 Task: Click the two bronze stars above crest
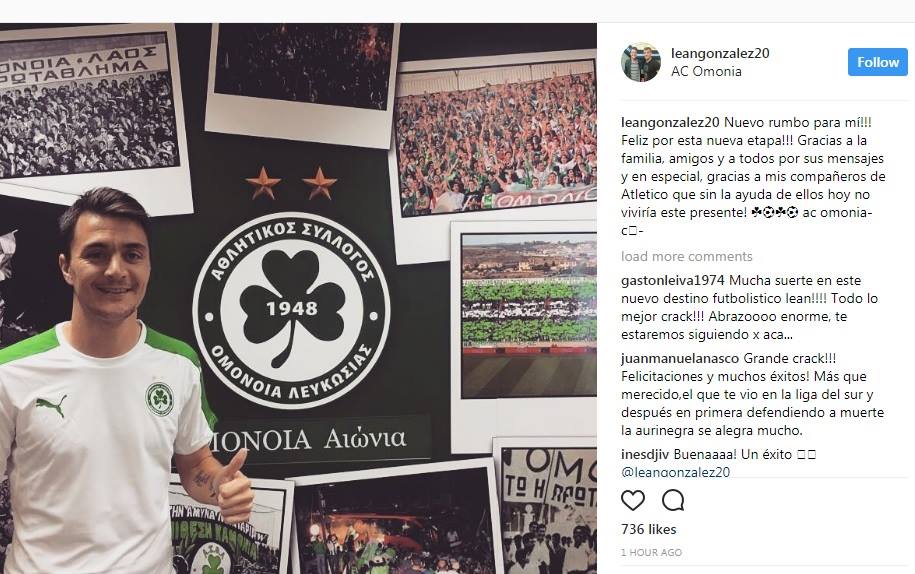(x=291, y=183)
